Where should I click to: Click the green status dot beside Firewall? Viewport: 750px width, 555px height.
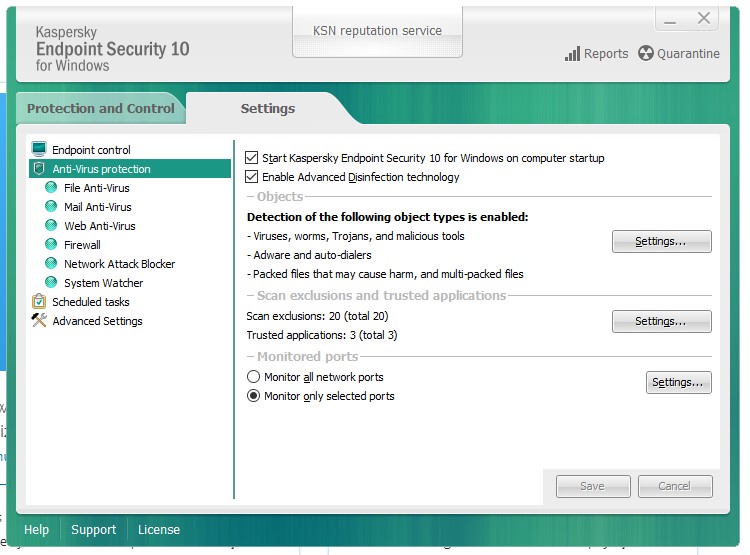click(51, 244)
